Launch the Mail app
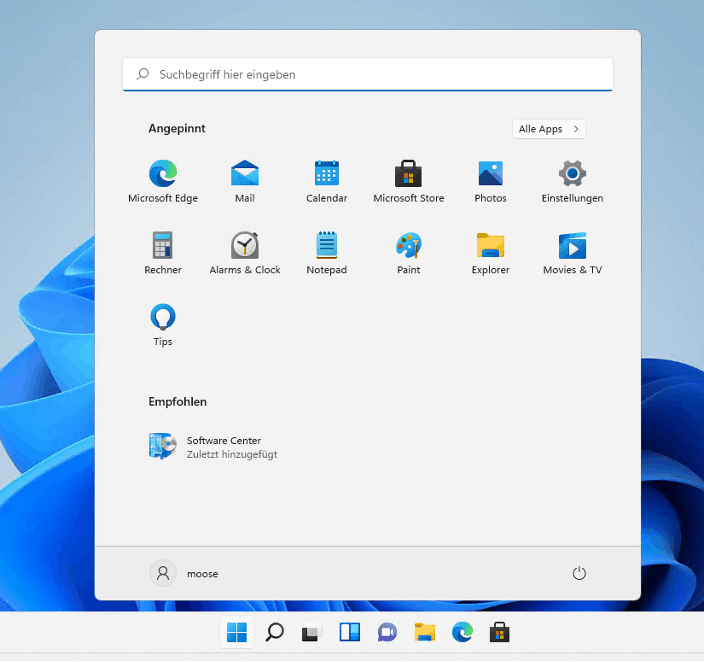The width and height of the screenshot is (704, 662). tap(245, 181)
